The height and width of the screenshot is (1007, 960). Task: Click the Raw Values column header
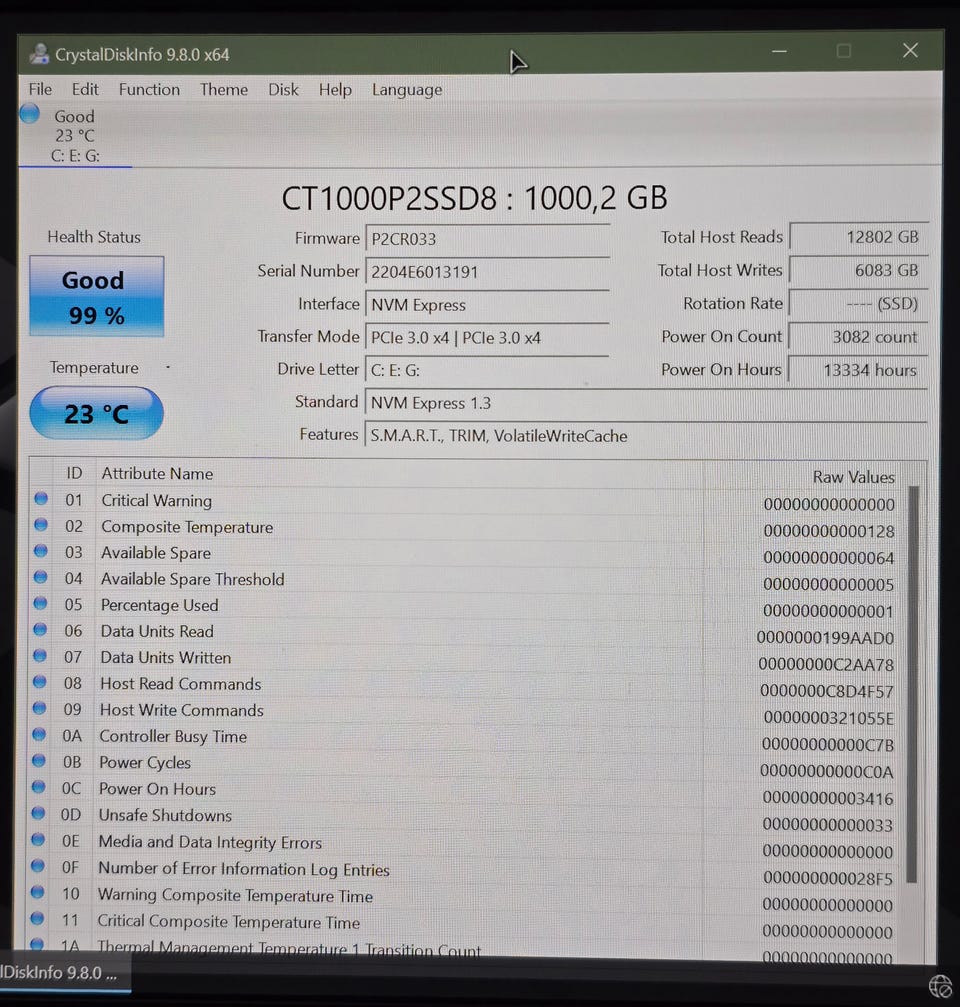tap(853, 477)
